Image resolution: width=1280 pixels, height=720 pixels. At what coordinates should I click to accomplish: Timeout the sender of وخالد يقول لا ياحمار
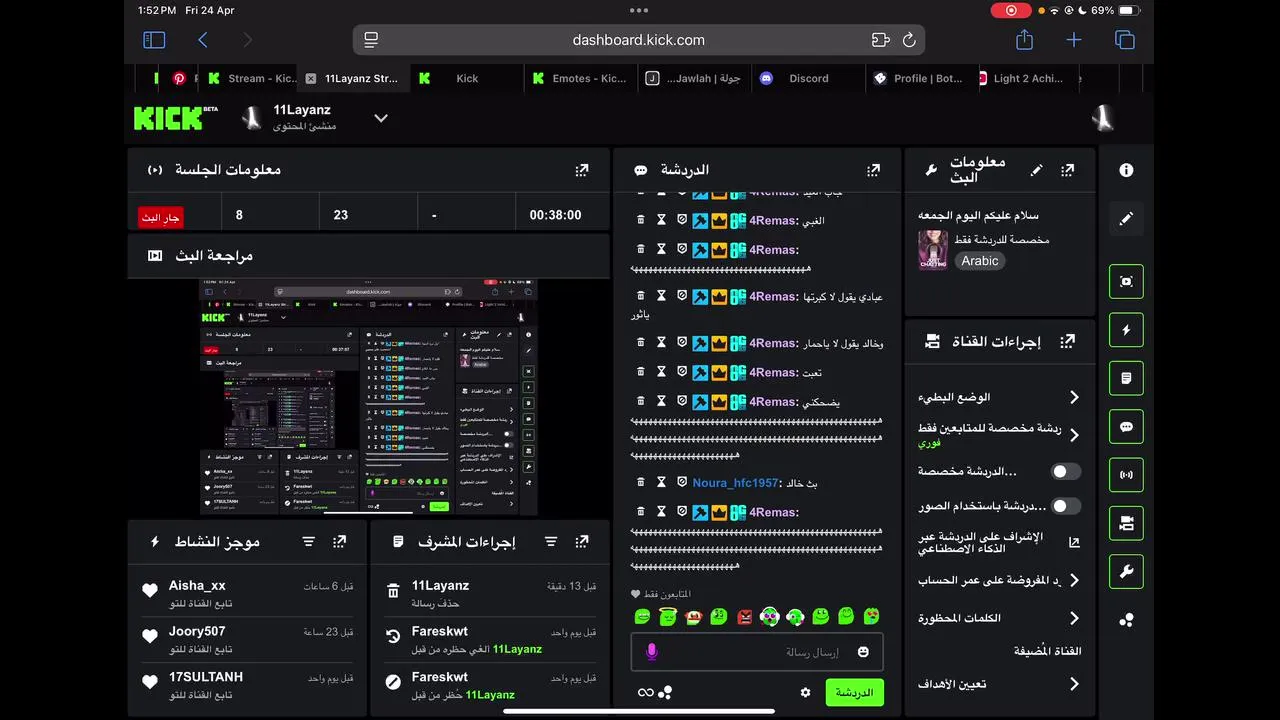661,343
